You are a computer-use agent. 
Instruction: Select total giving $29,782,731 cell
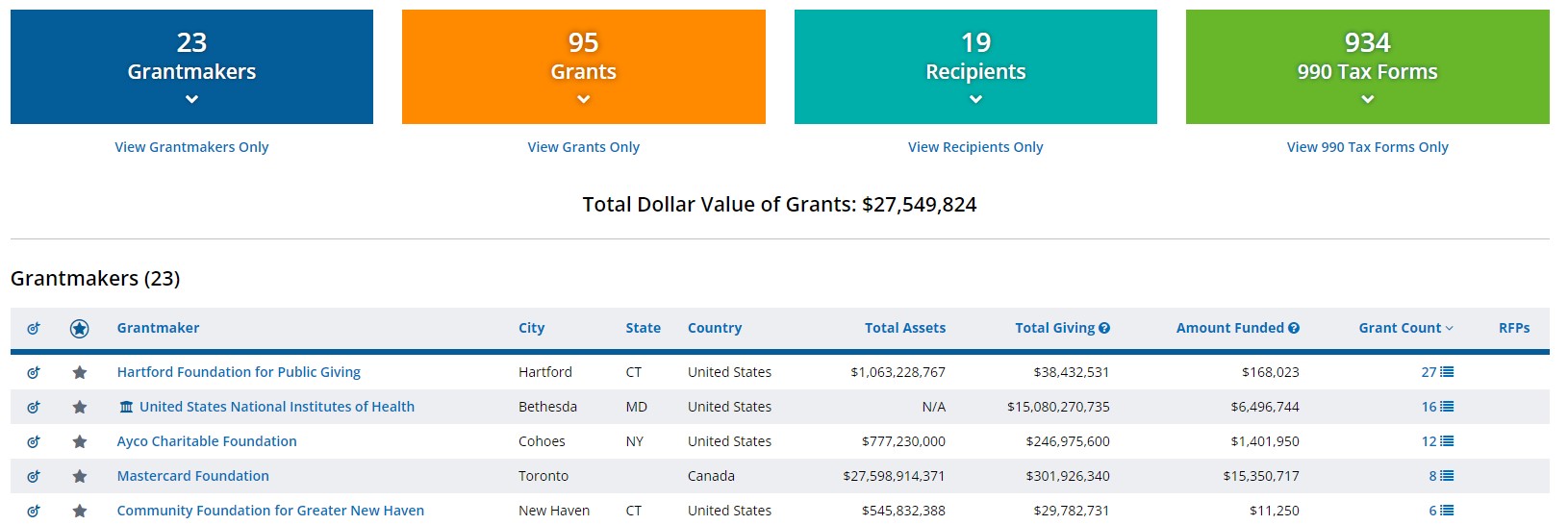click(x=1072, y=511)
